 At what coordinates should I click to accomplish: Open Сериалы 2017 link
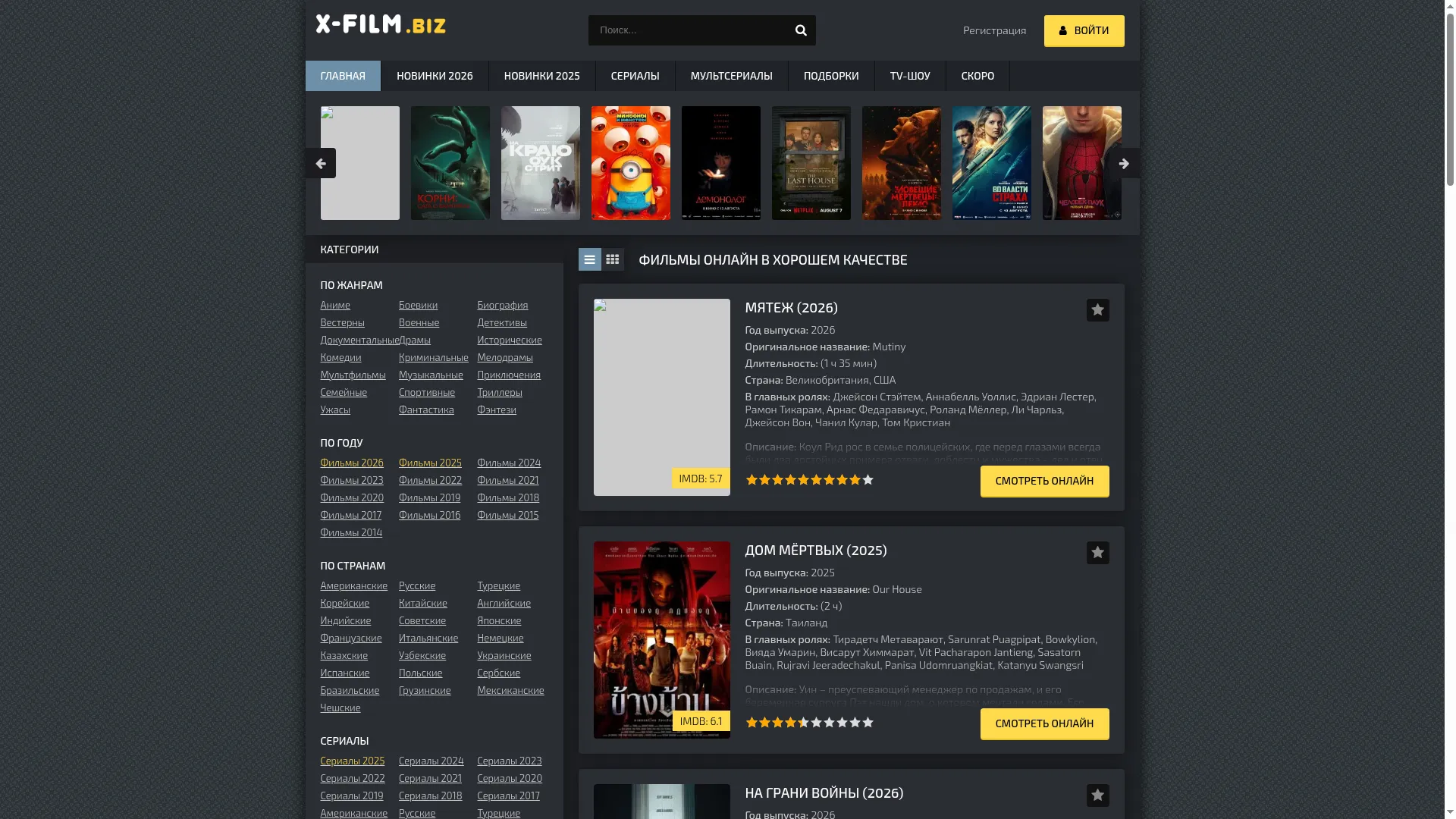pos(508,795)
